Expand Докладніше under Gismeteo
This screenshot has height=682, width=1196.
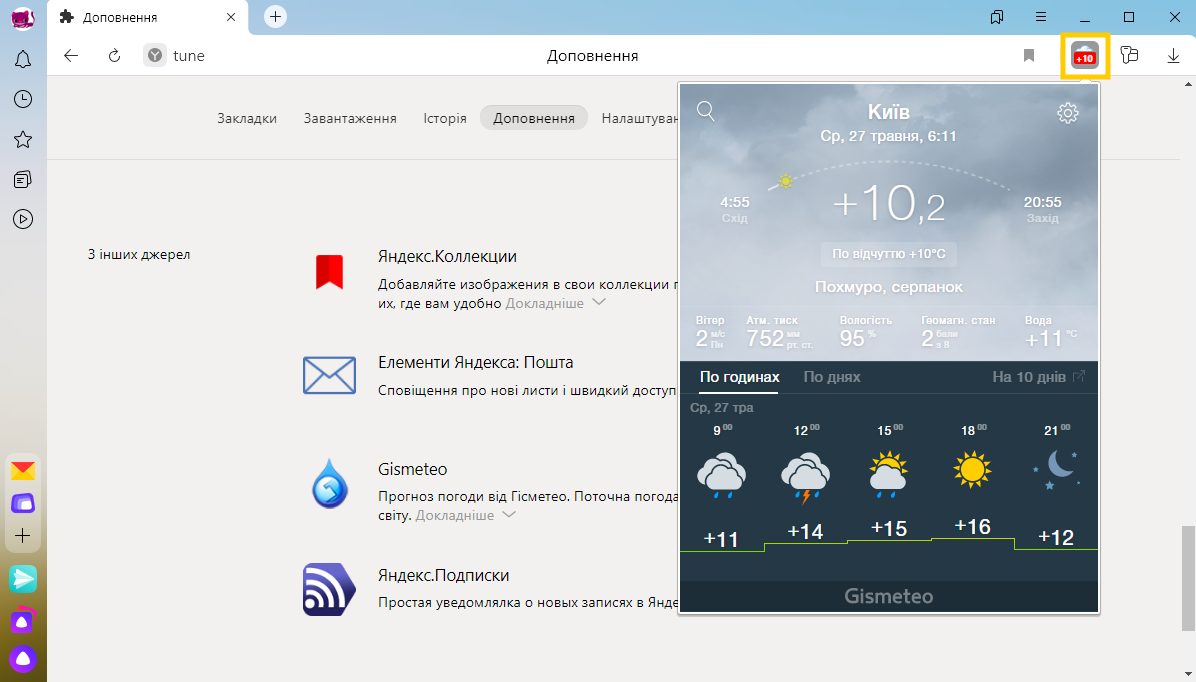click(465, 515)
